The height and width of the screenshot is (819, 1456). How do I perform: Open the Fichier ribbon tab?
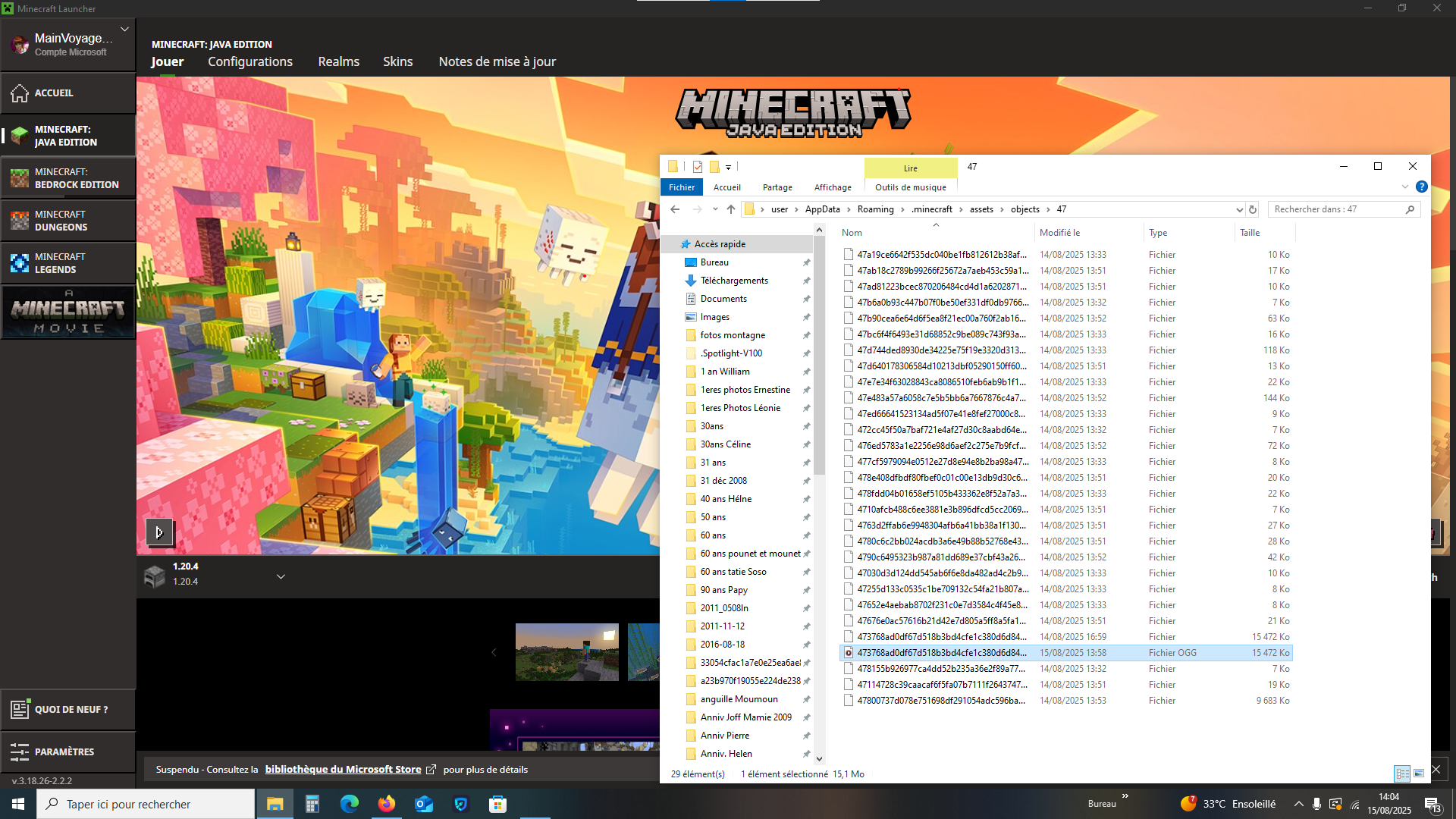pos(682,187)
